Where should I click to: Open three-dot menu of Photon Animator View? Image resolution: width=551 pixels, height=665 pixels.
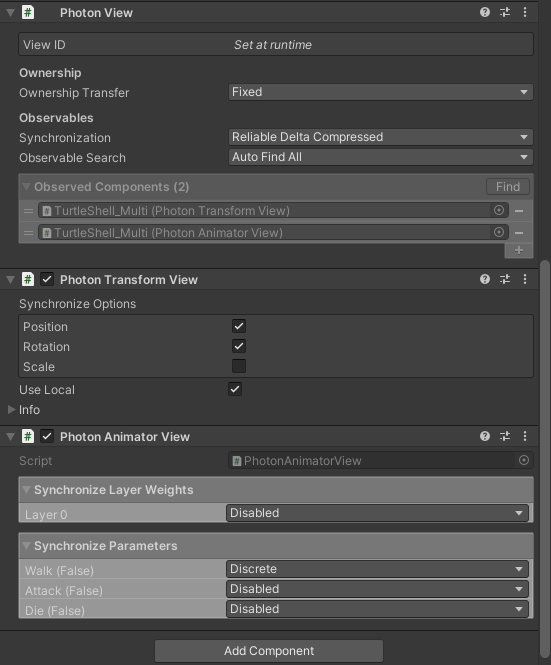525,436
